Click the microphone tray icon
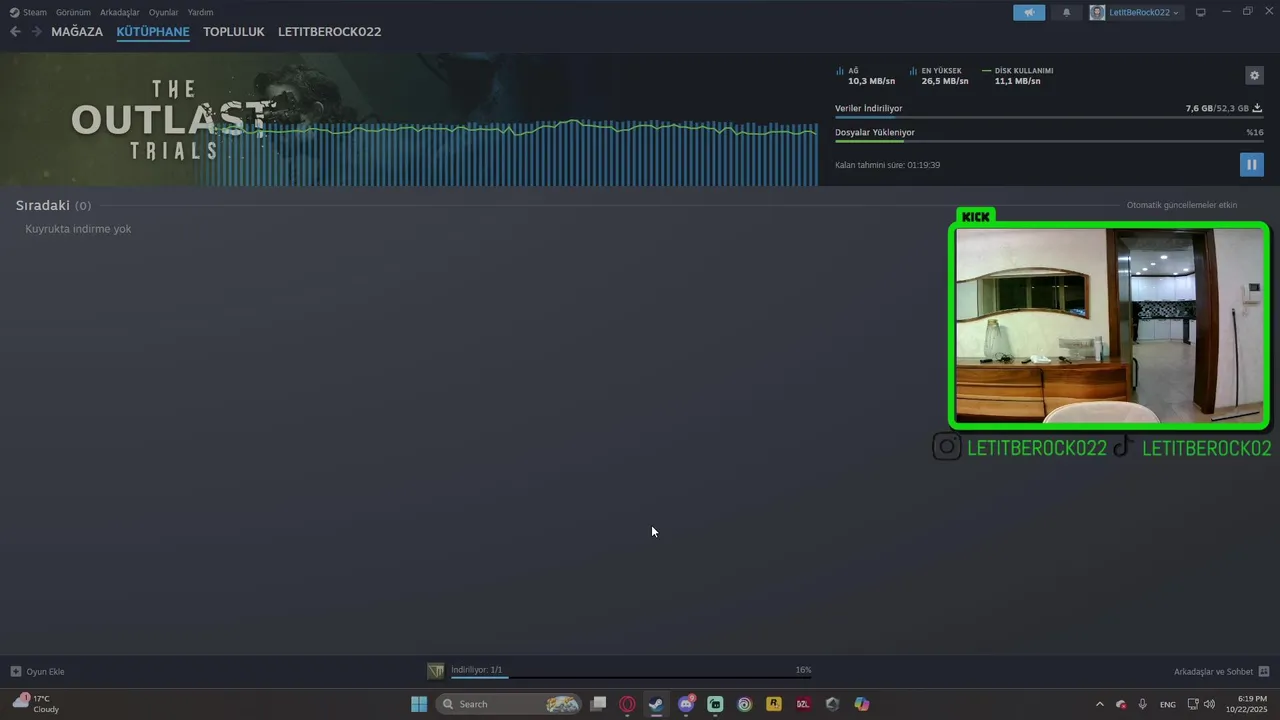 coord(1143,704)
